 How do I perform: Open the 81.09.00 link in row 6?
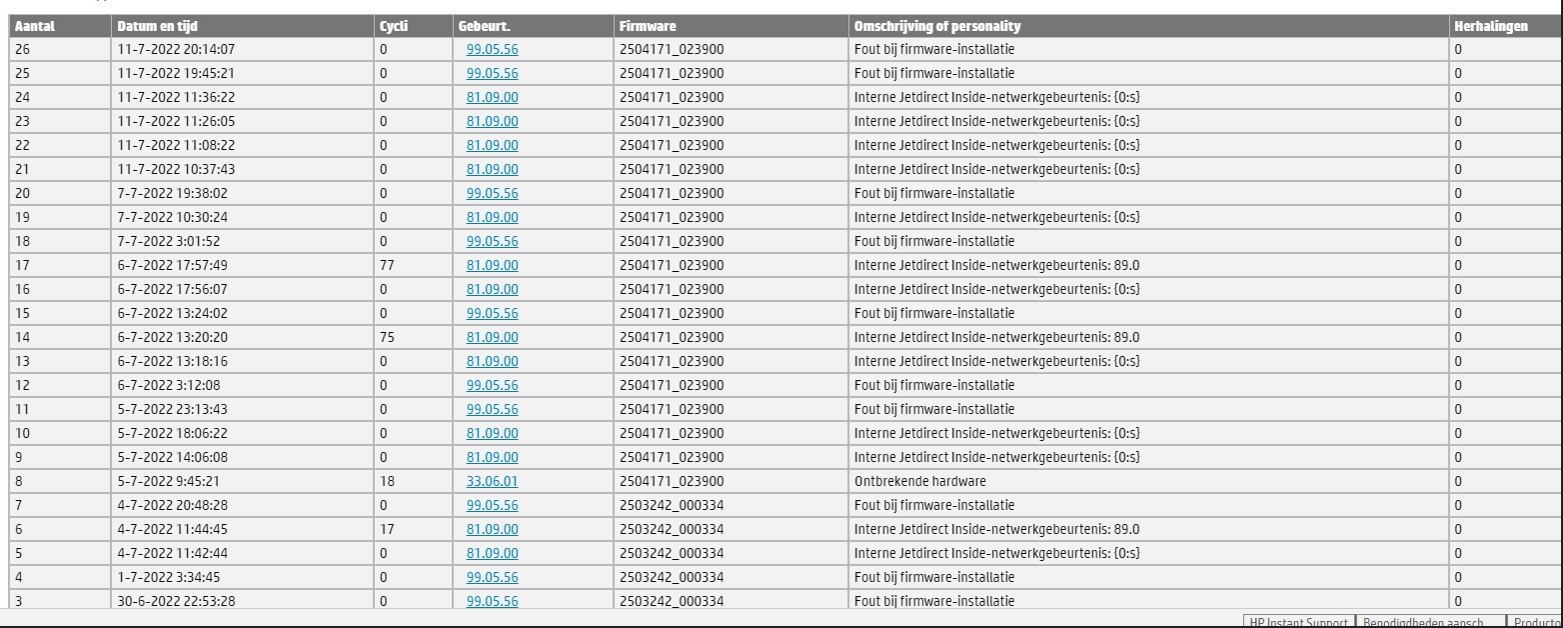(492, 529)
